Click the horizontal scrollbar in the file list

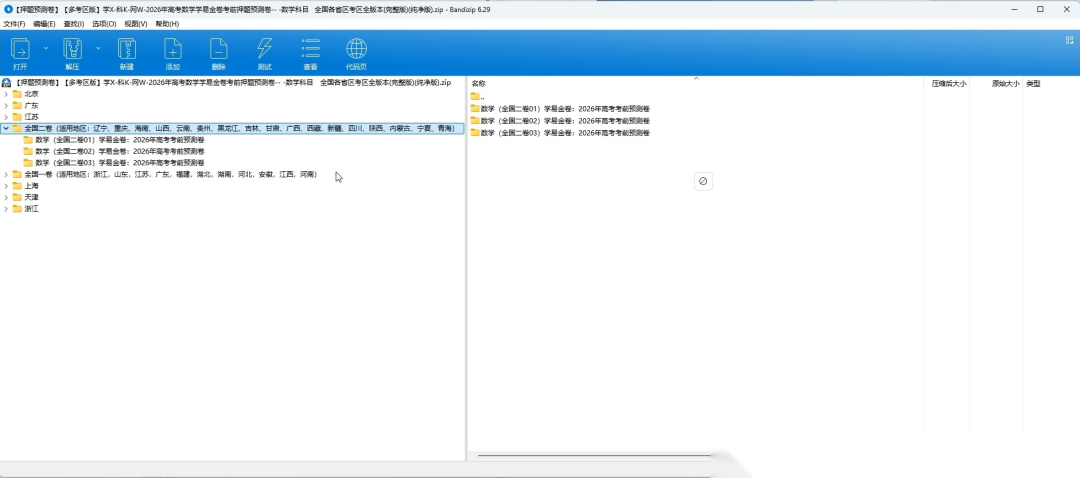(x=594, y=455)
